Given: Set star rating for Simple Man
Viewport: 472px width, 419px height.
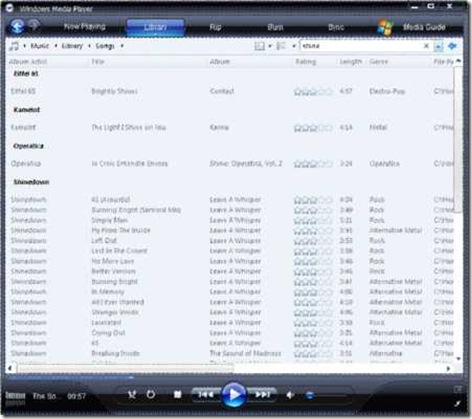Looking at the screenshot, I should coord(313,220).
